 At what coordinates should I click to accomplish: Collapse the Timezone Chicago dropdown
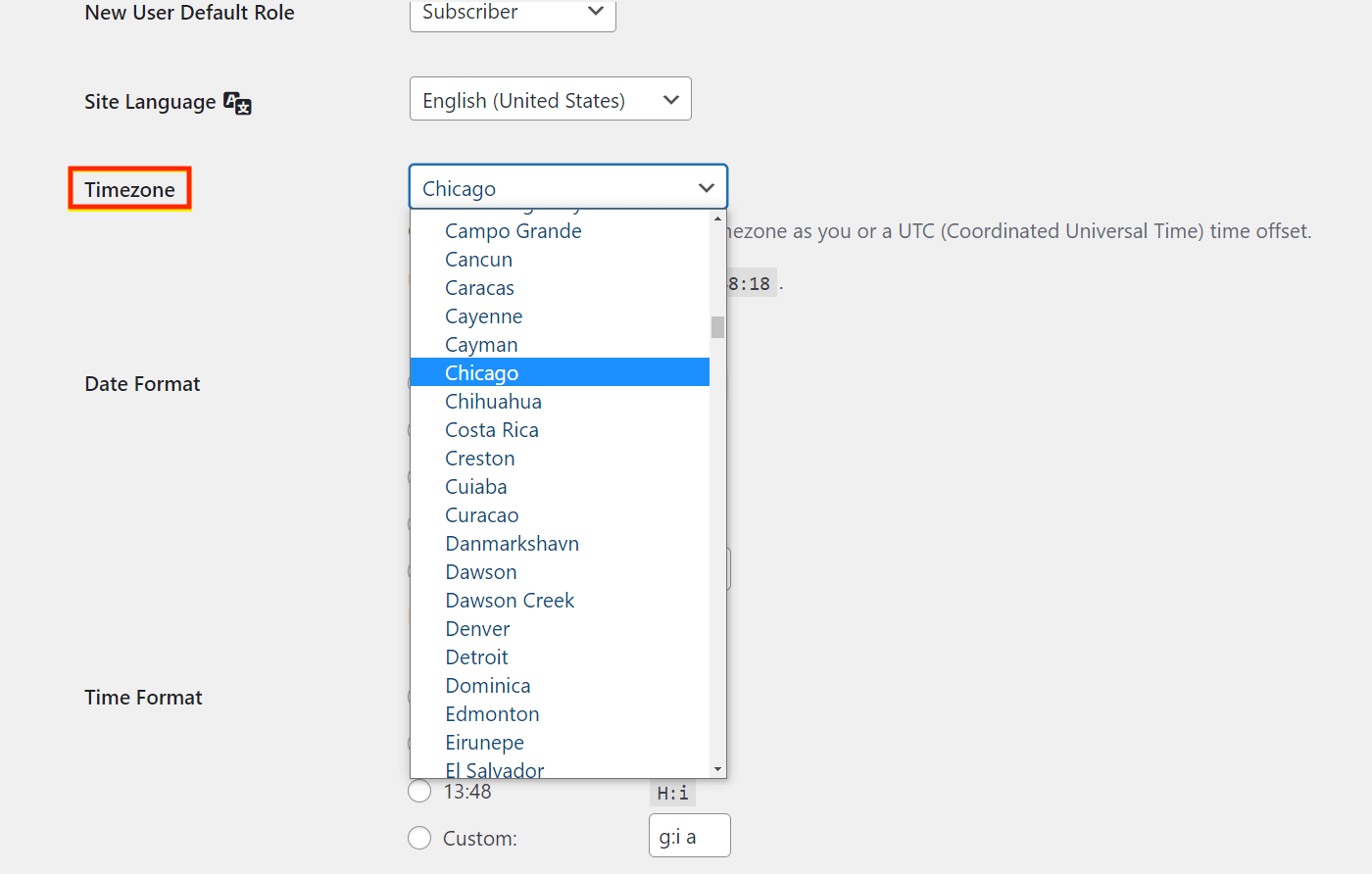(x=567, y=187)
